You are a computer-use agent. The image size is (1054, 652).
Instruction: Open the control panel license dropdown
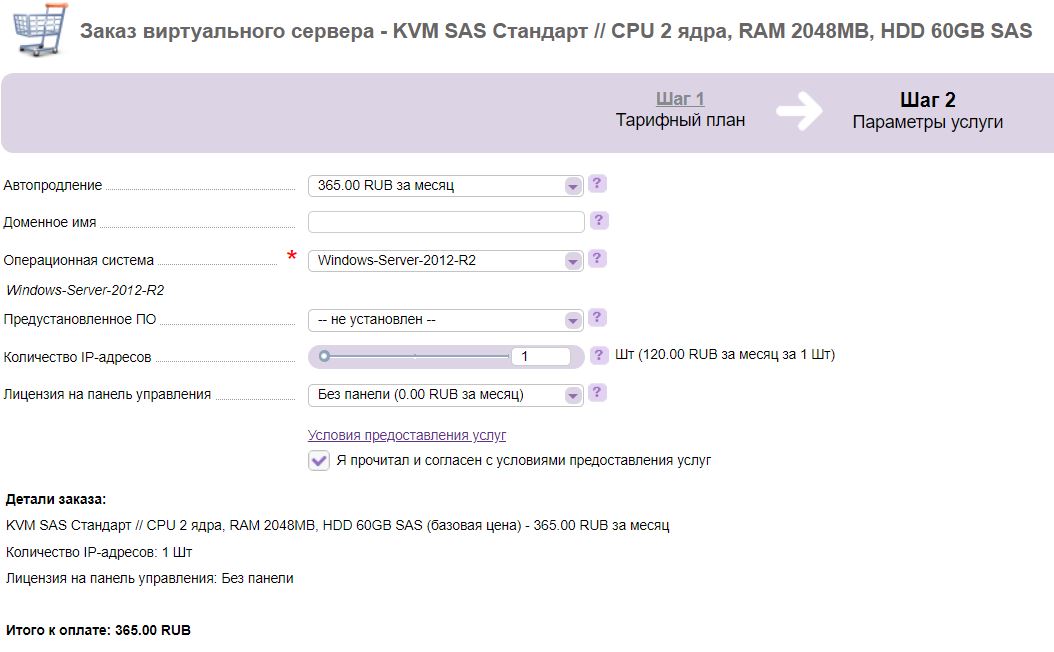point(446,395)
